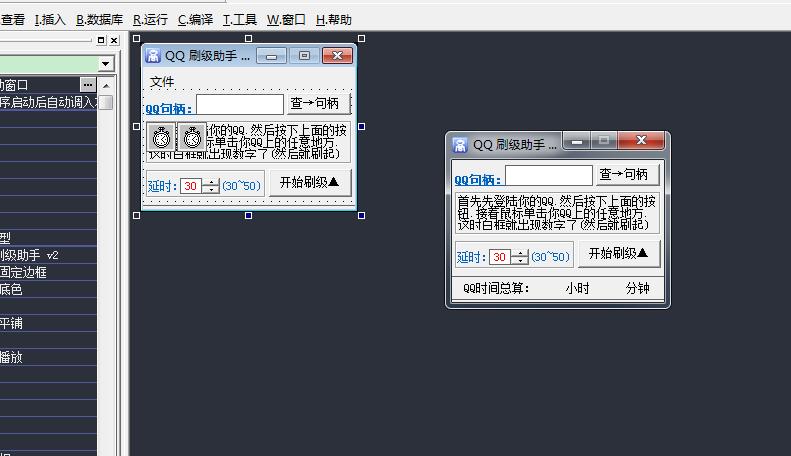
Task: Click 查→句柄 button in design form
Action: (318, 103)
